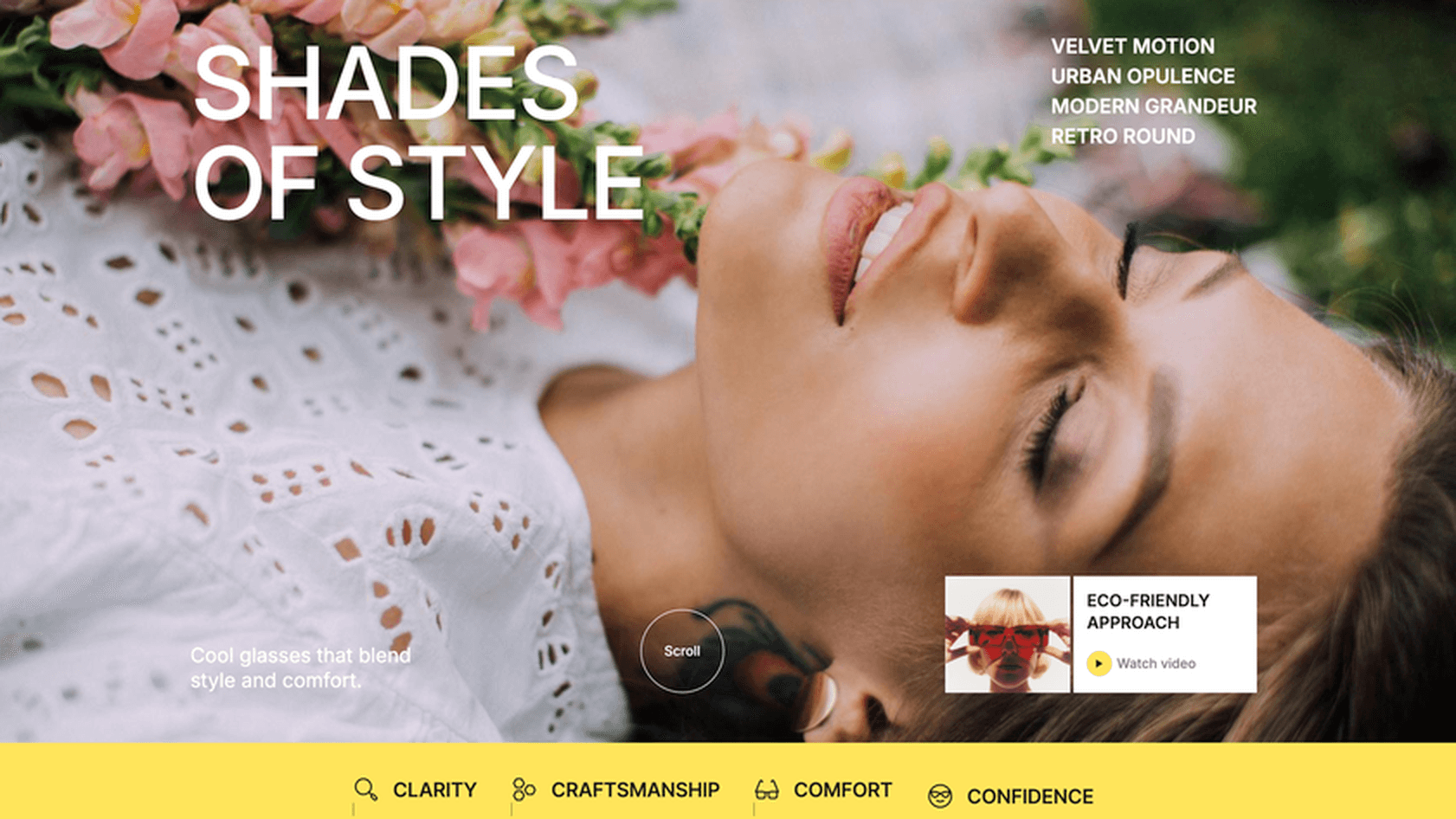Click the Watch video link text
This screenshot has width=1456, height=819.
pyautogui.click(x=1156, y=663)
